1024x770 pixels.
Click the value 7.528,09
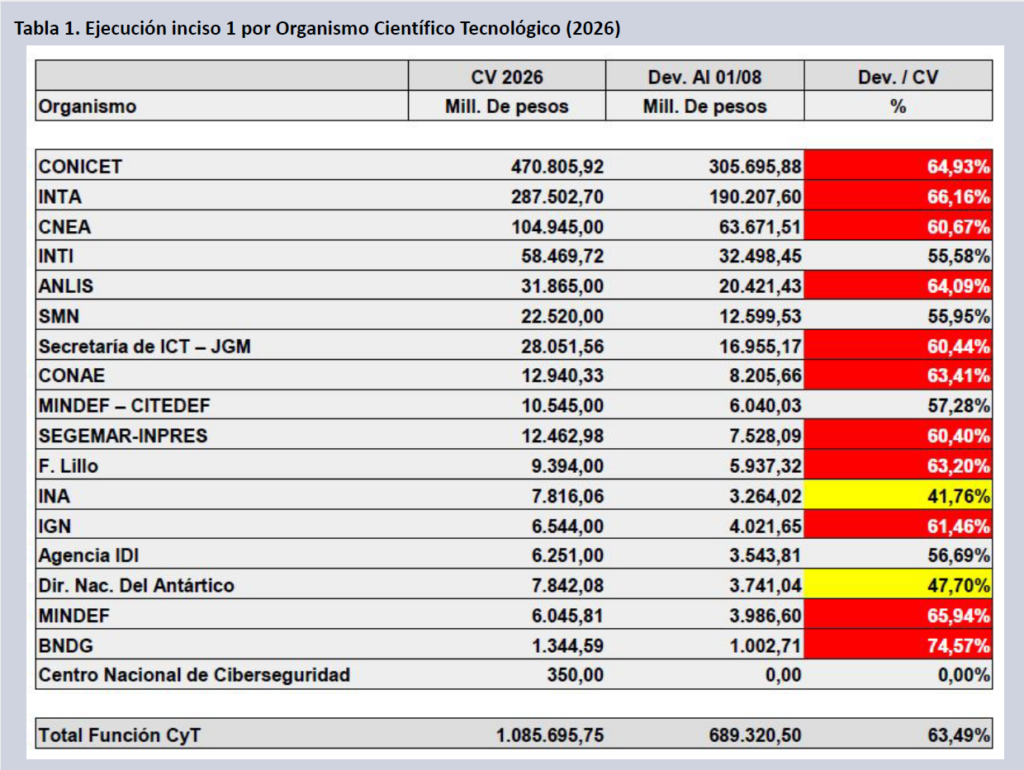[x=765, y=436]
